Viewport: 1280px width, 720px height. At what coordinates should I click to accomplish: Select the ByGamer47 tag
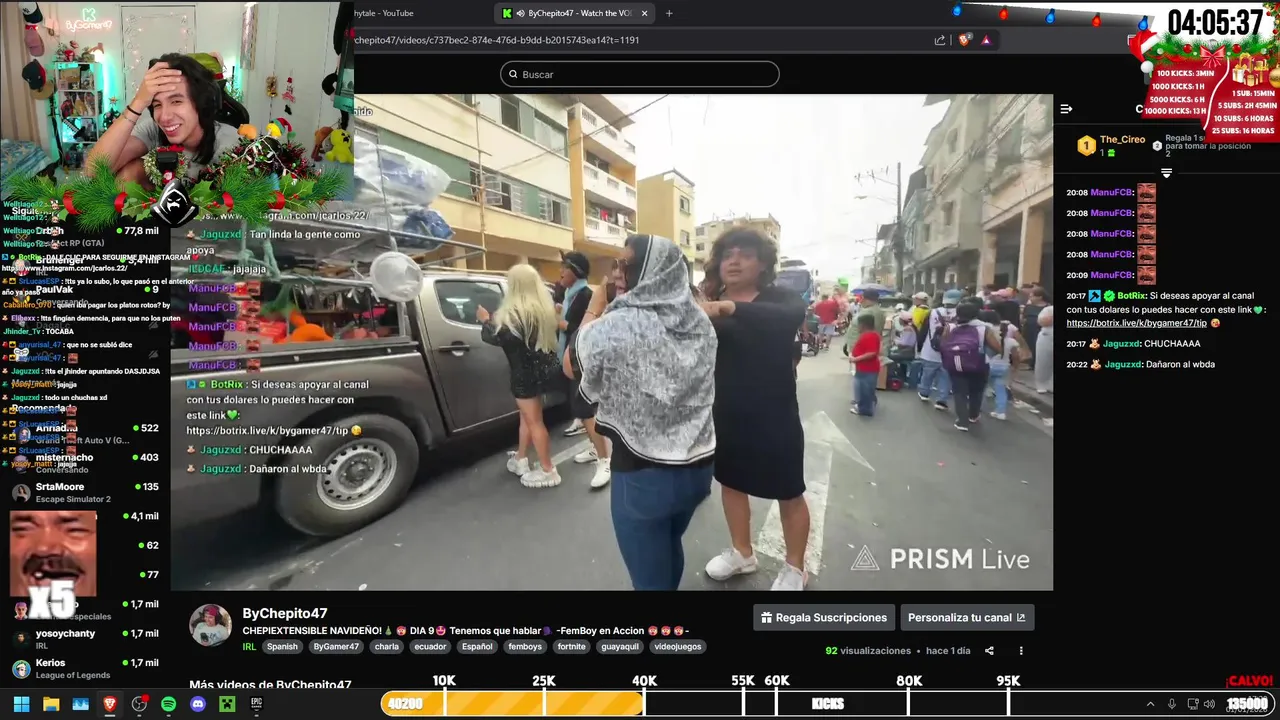[336, 647]
